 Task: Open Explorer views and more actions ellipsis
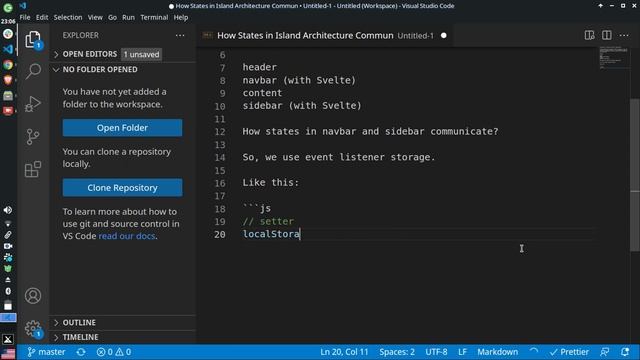click(x=180, y=36)
